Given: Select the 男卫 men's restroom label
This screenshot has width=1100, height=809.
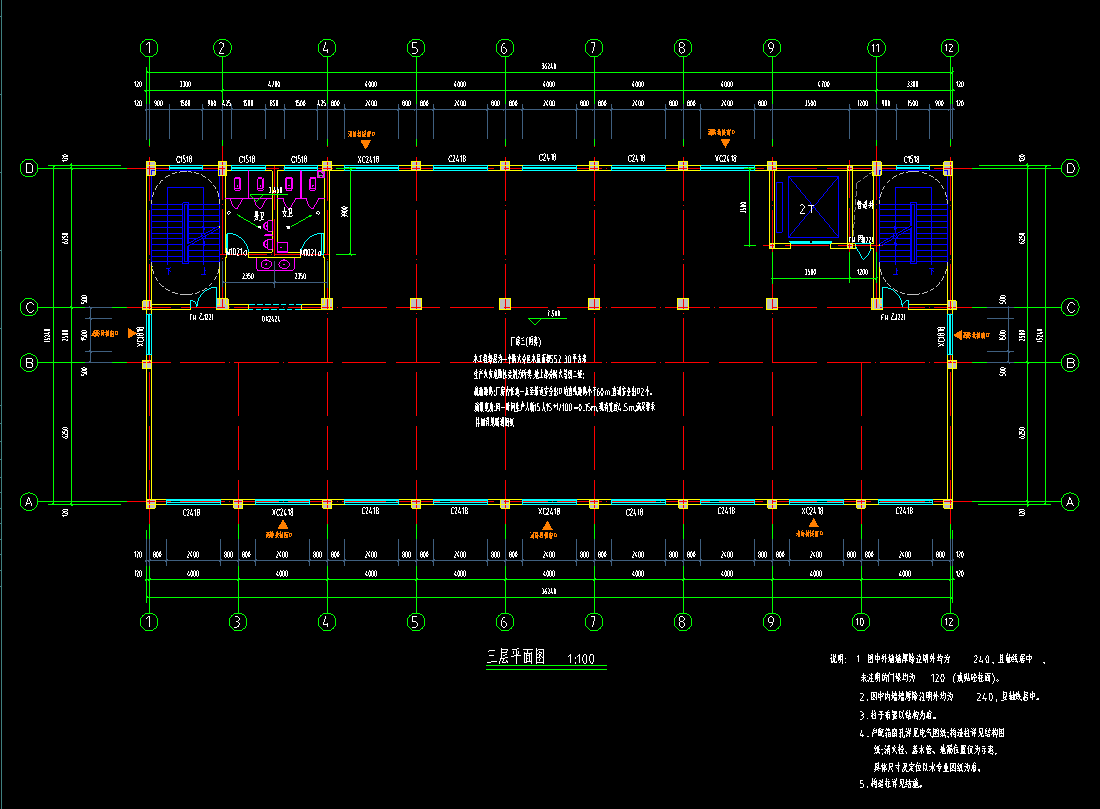Looking at the screenshot, I should tap(258, 213).
